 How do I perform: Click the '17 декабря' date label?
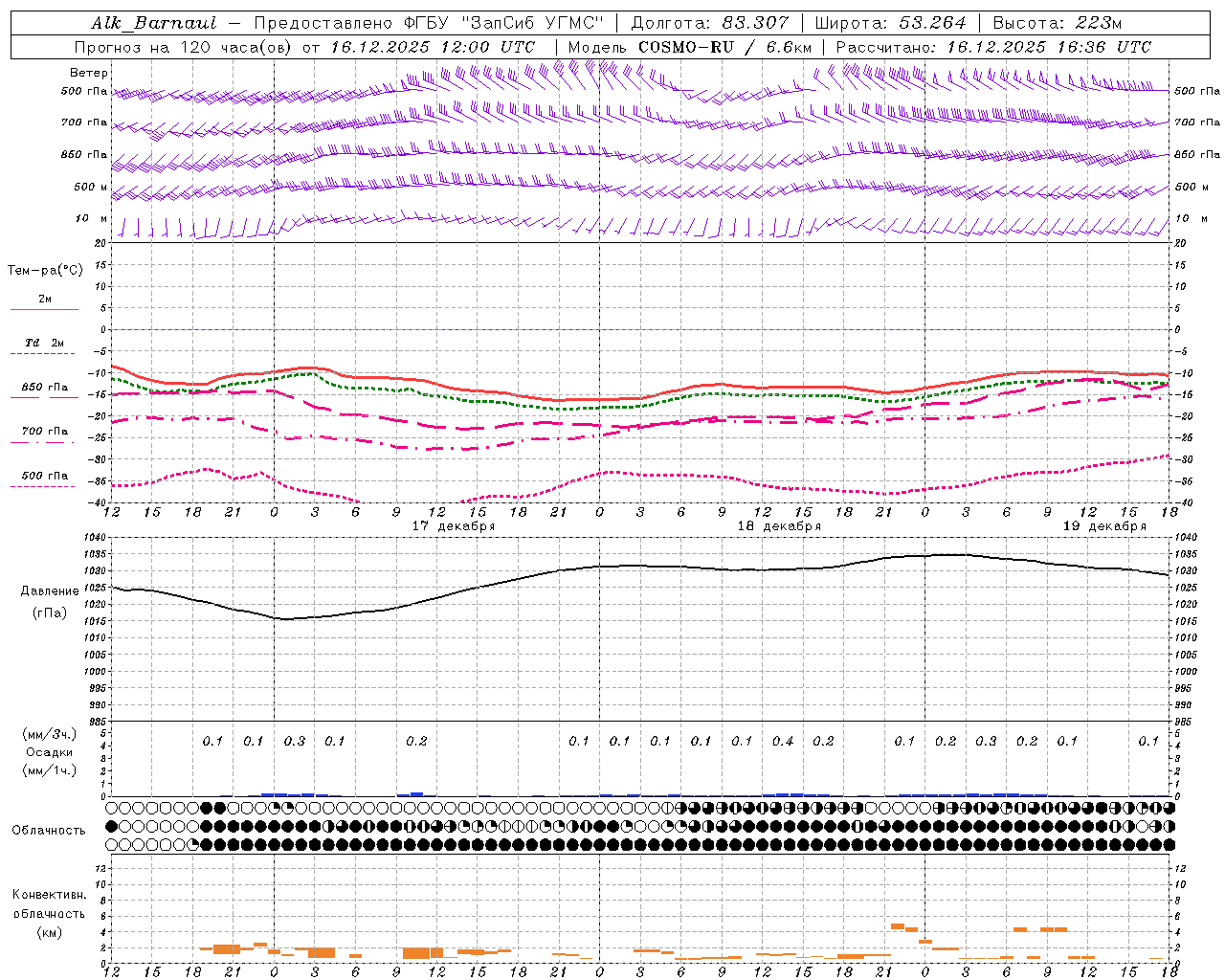454,526
